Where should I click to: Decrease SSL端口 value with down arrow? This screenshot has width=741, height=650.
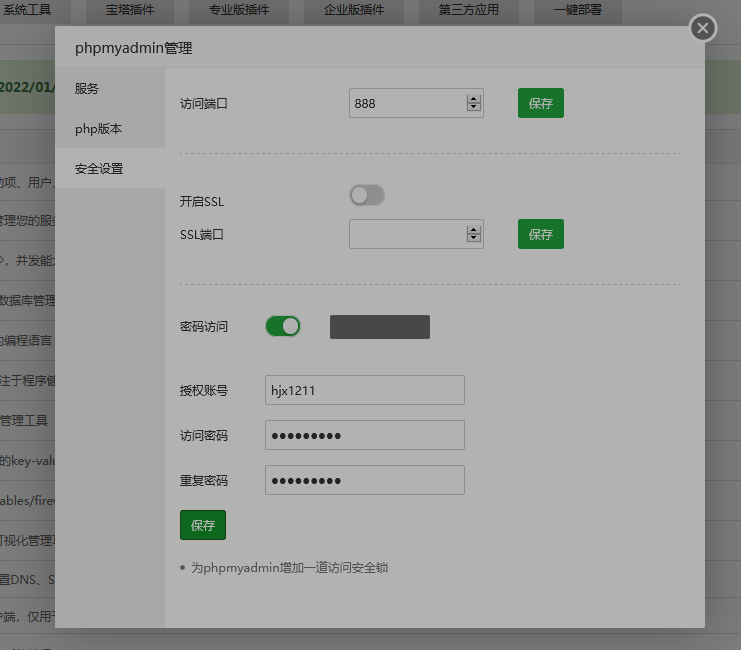474,238
